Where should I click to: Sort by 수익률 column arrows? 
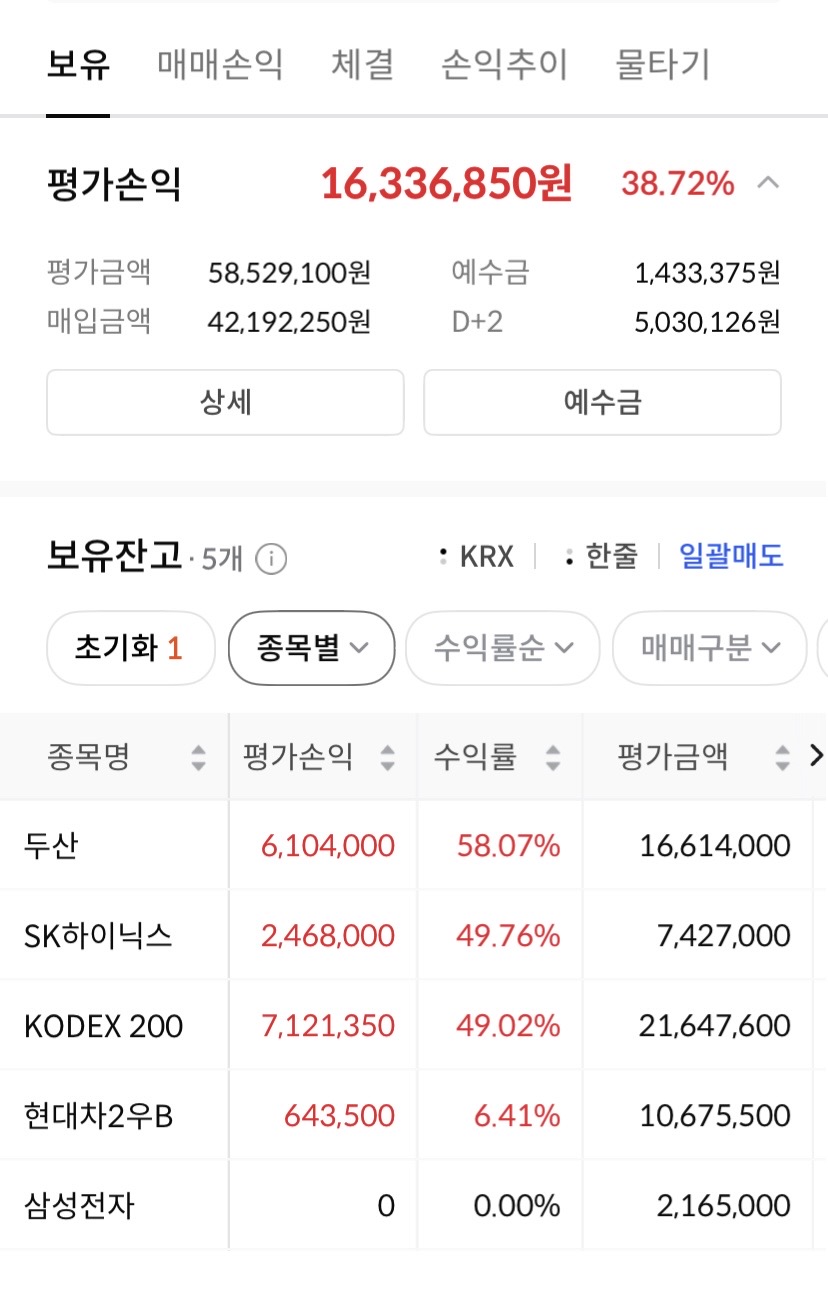coord(553,758)
